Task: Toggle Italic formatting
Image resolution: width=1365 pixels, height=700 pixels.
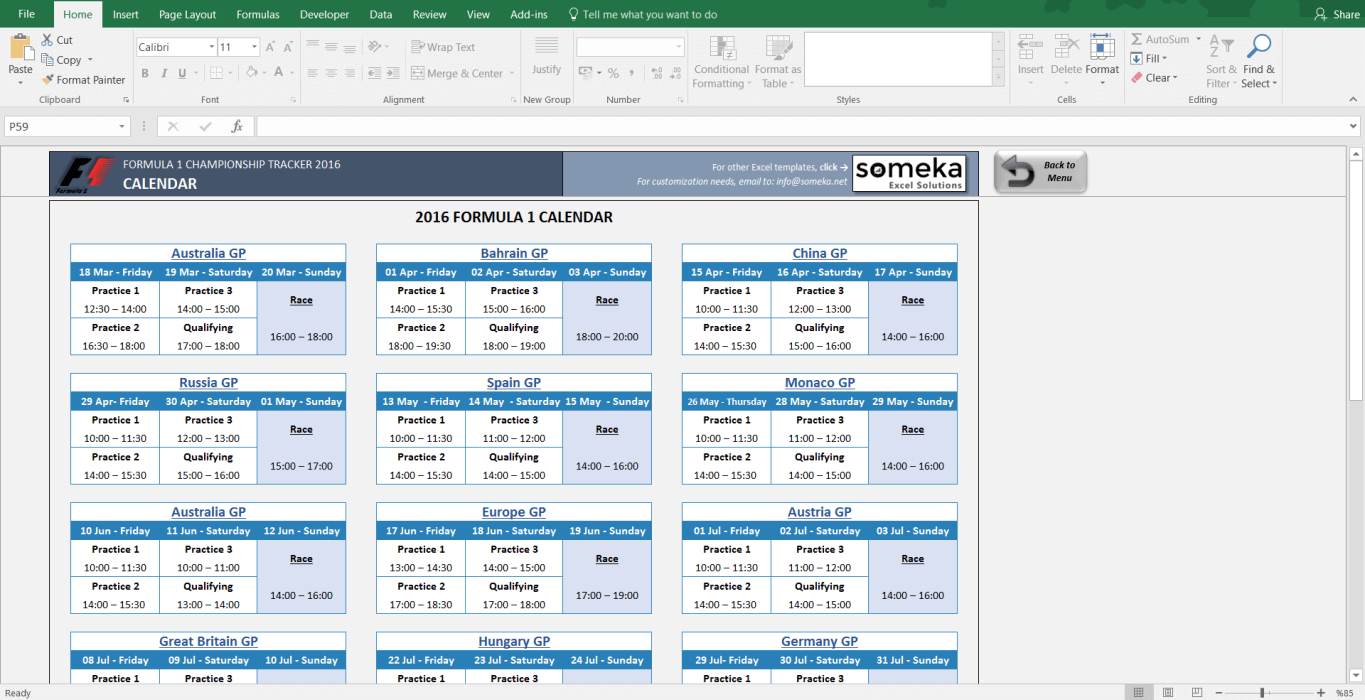Action: click(163, 73)
